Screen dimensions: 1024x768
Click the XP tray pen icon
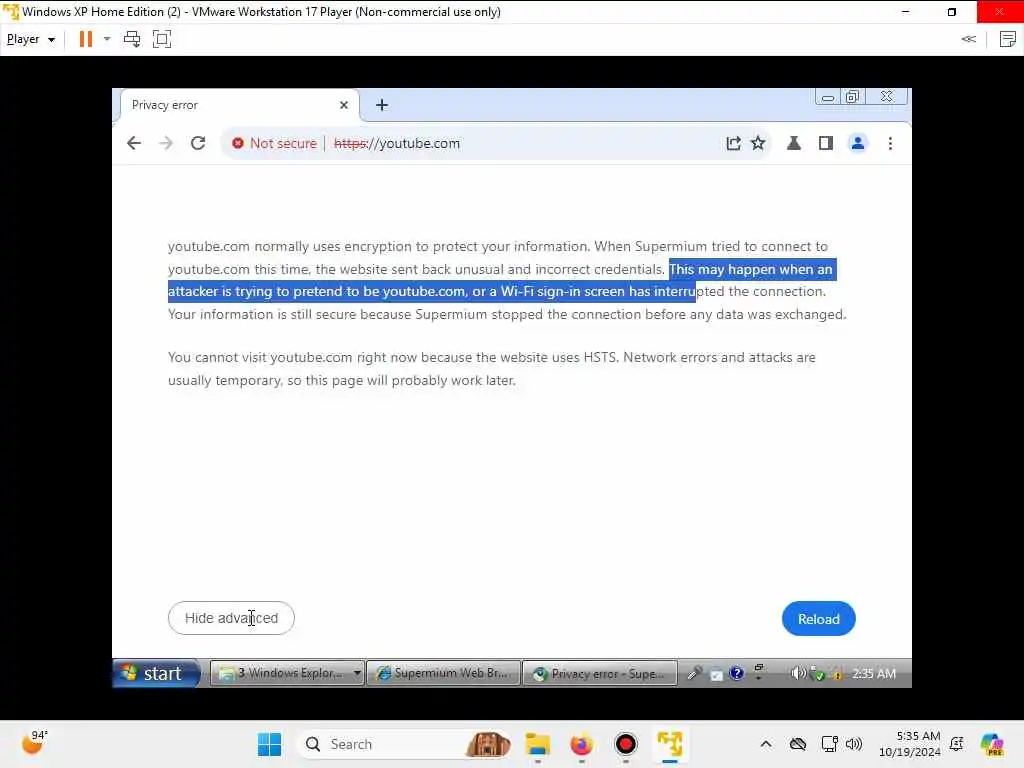tap(694, 673)
